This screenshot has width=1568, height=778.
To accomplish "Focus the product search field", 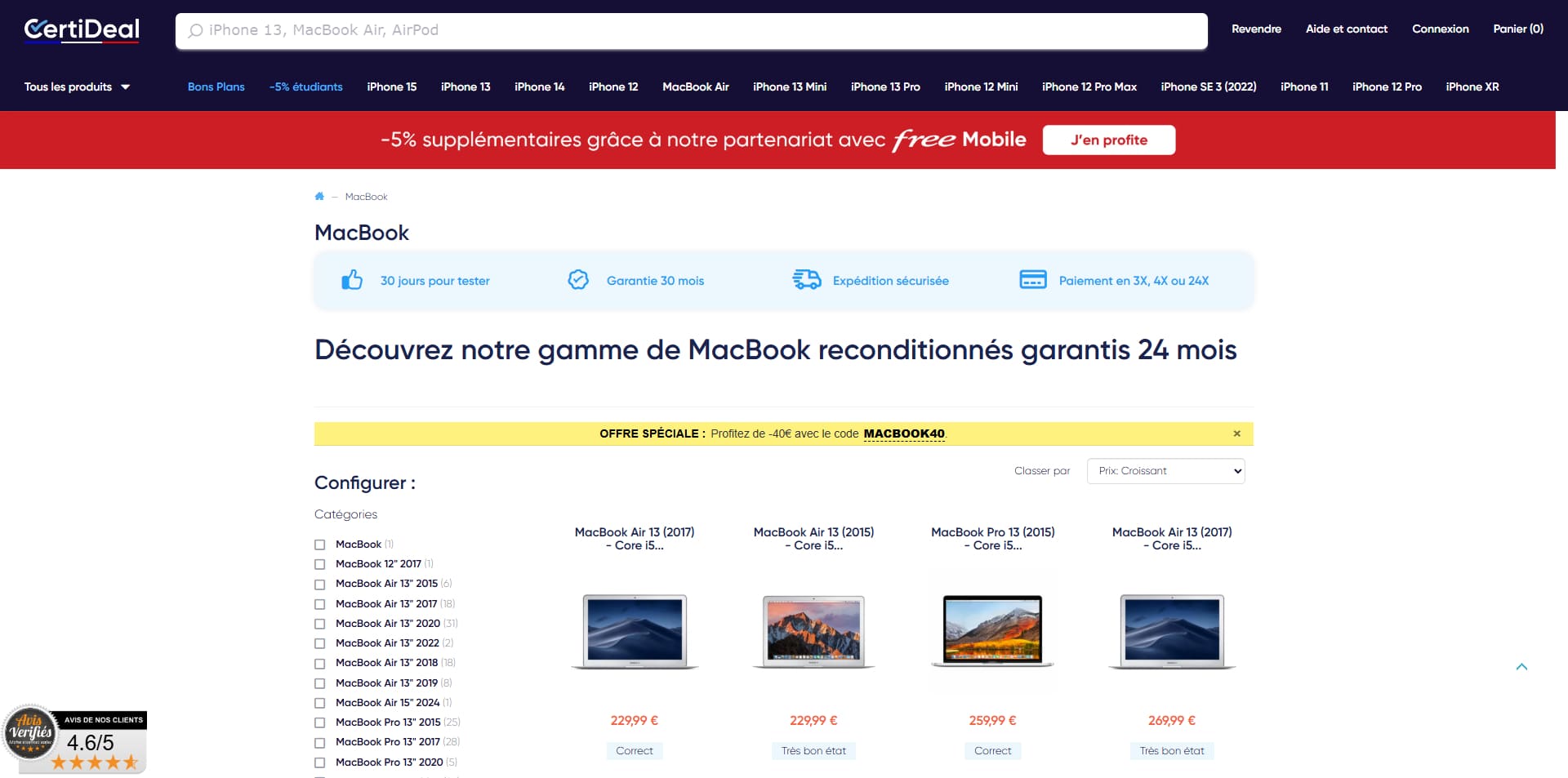I will coord(691,30).
